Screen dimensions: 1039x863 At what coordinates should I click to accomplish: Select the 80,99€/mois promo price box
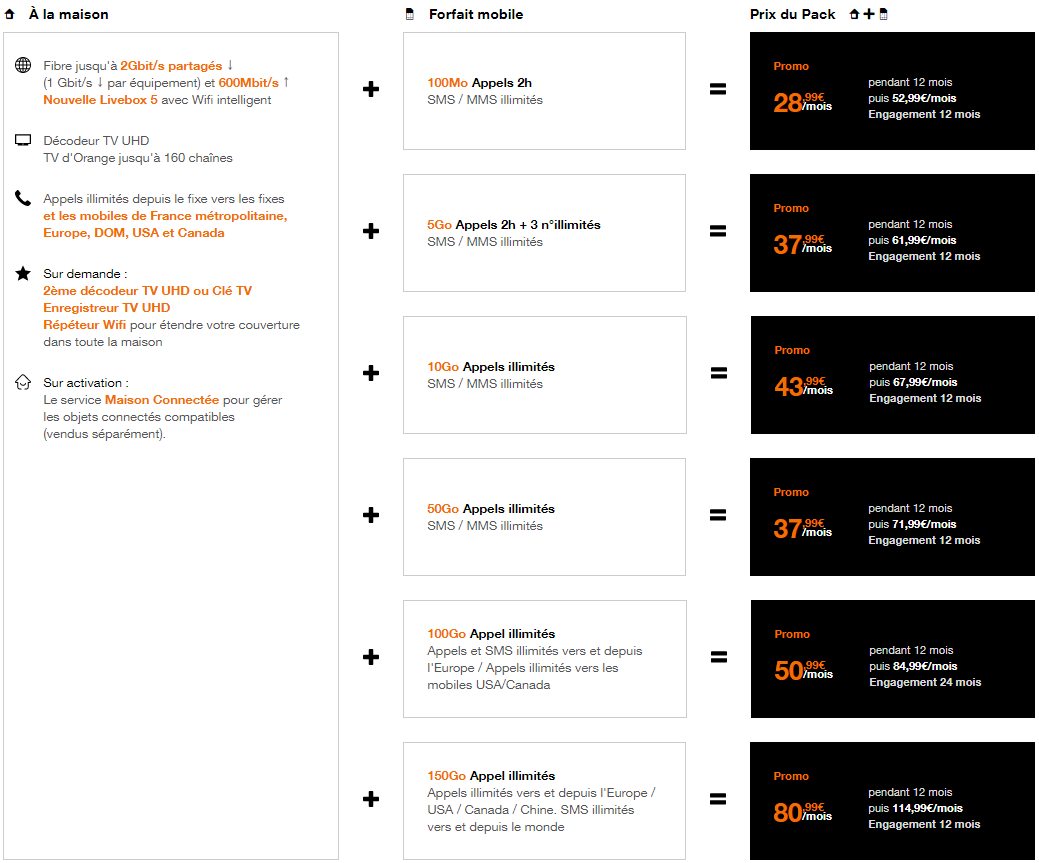pos(891,801)
